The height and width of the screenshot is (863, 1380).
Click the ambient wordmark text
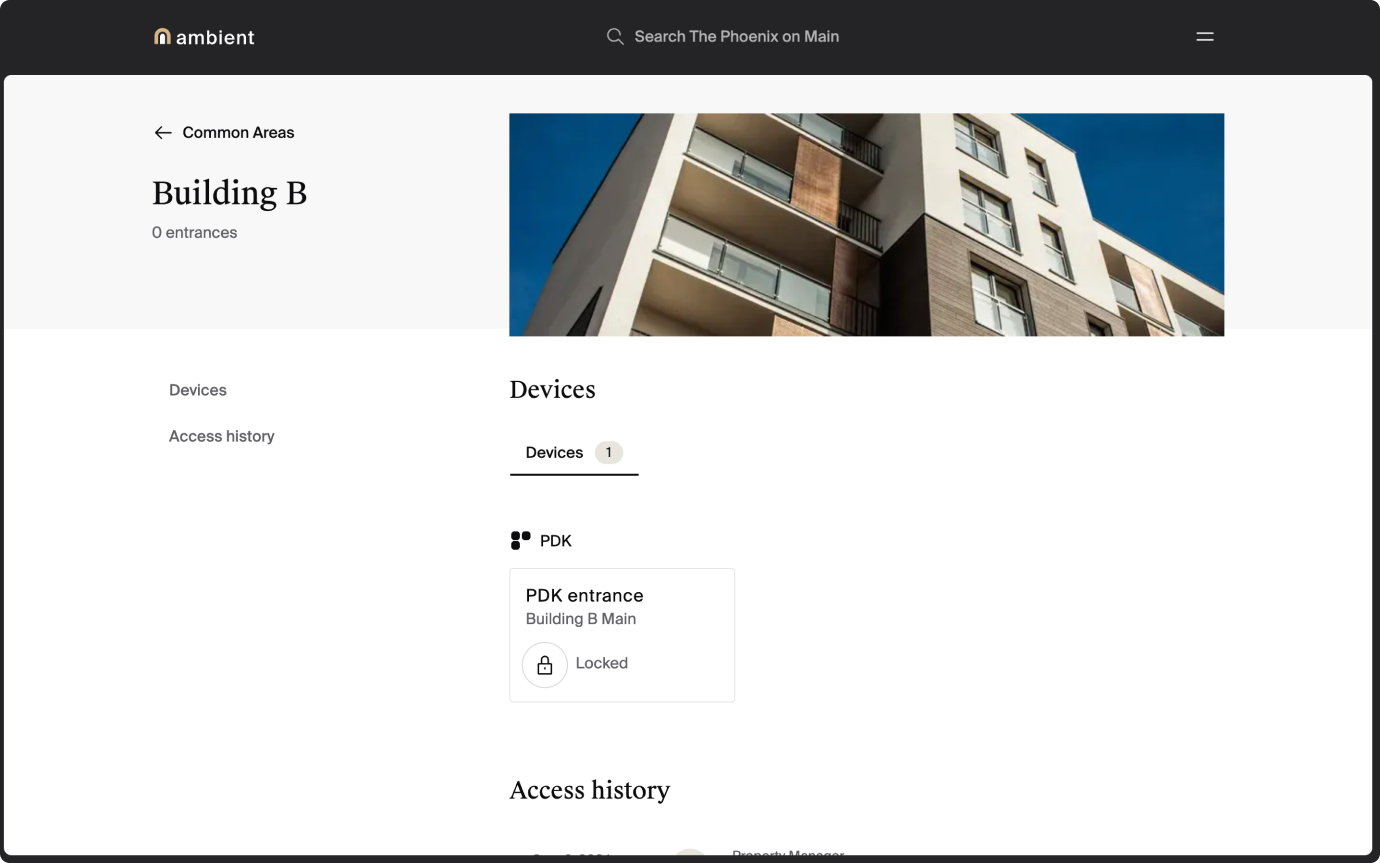(x=215, y=38)
